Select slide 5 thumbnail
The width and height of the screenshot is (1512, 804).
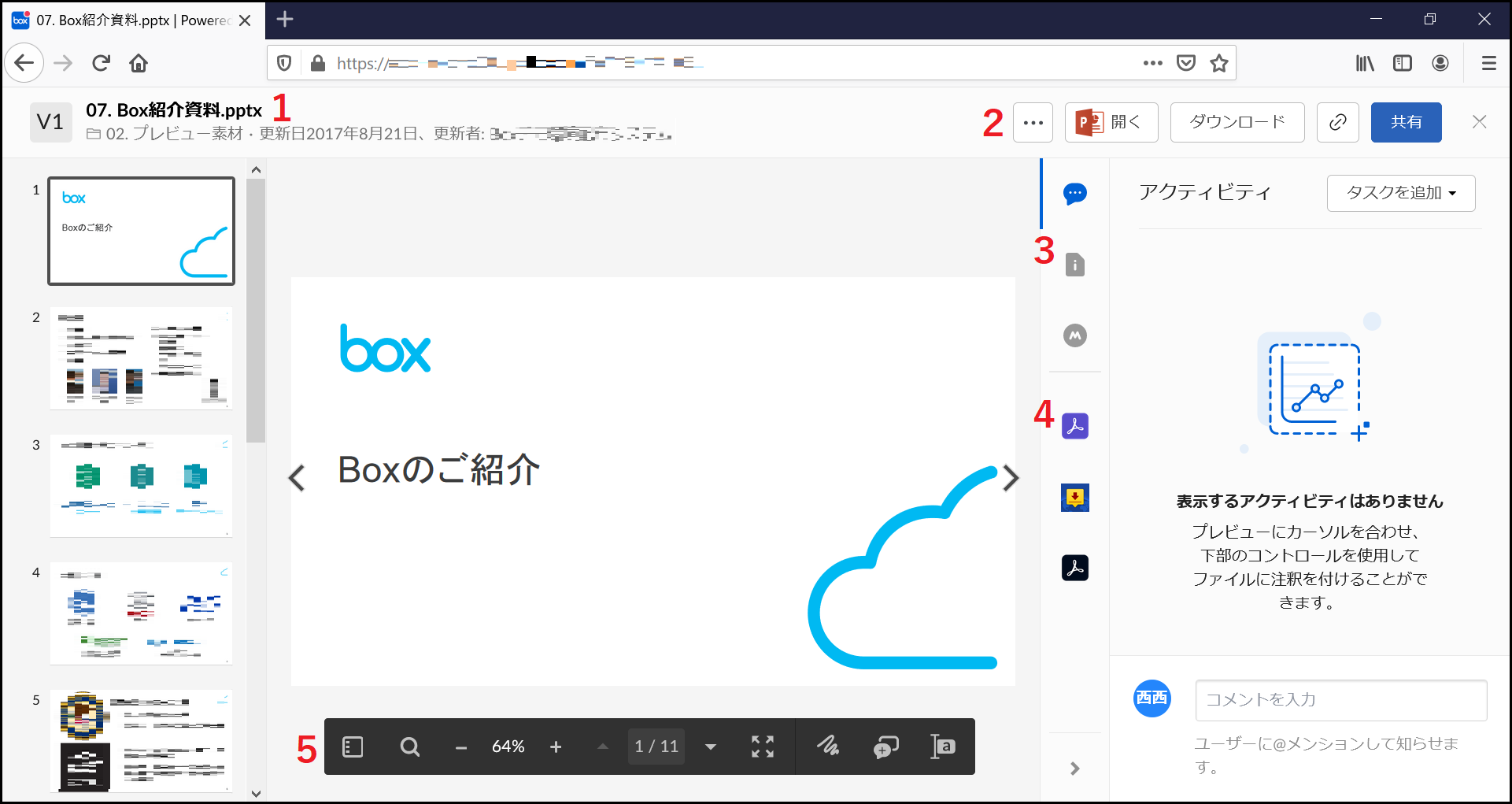point(142,741)
